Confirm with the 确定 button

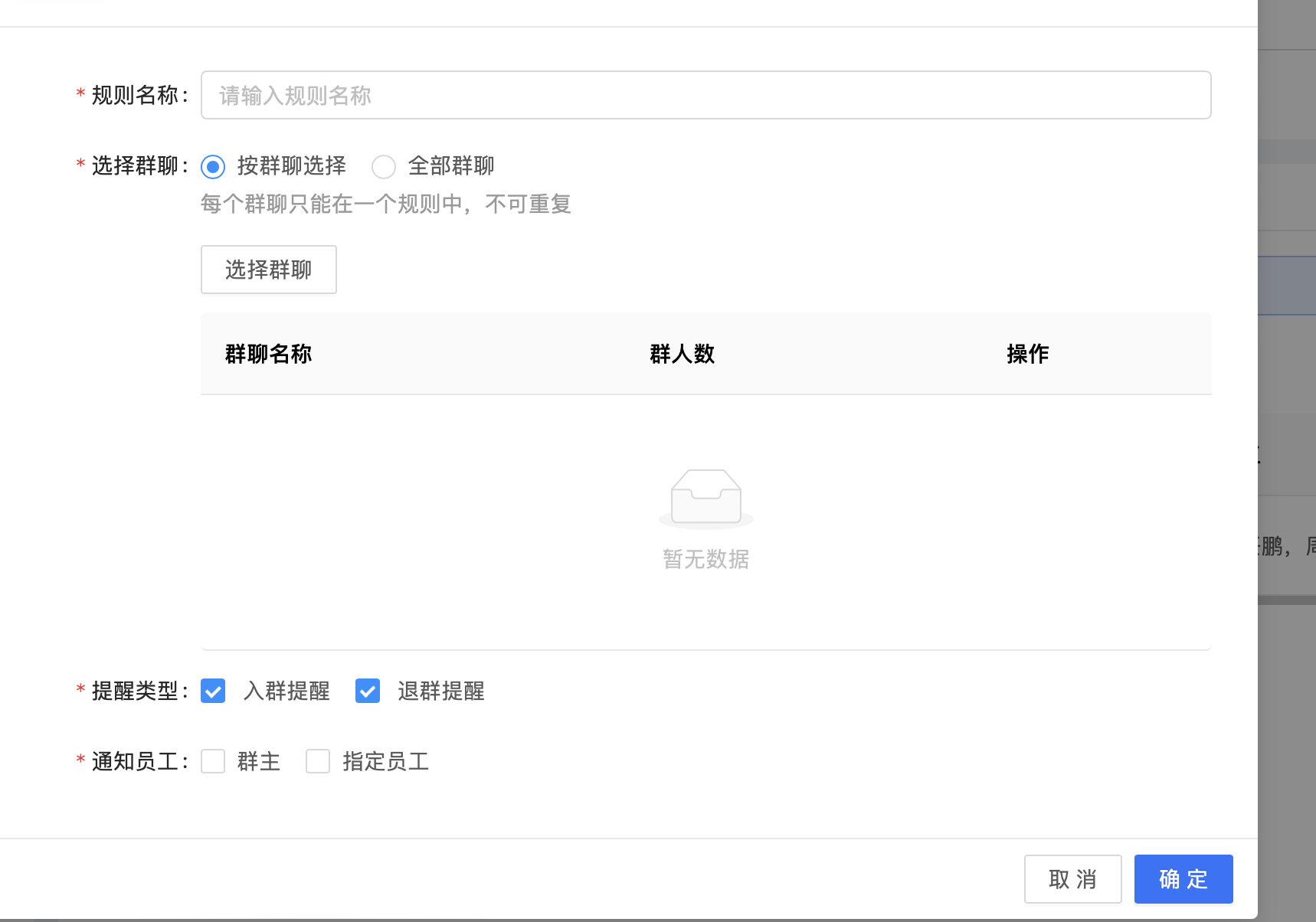point(1183,879)
